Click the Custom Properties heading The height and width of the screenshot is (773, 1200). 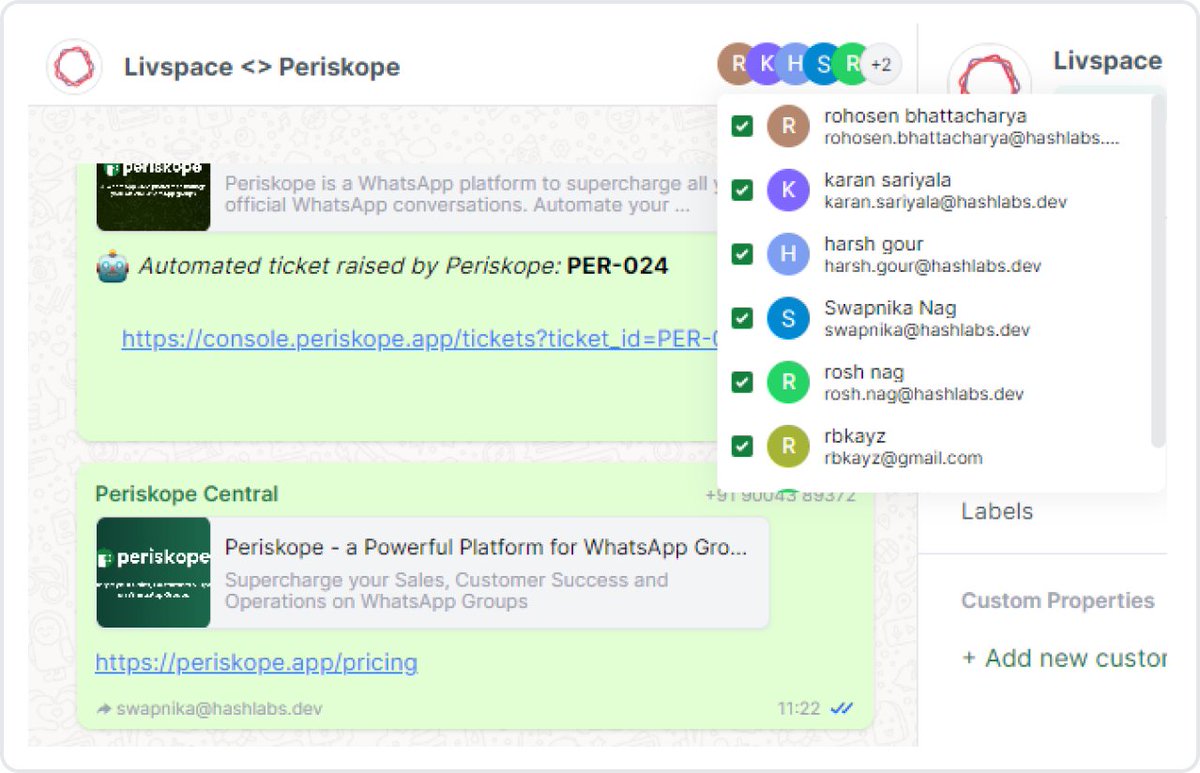coord(1058,601)
